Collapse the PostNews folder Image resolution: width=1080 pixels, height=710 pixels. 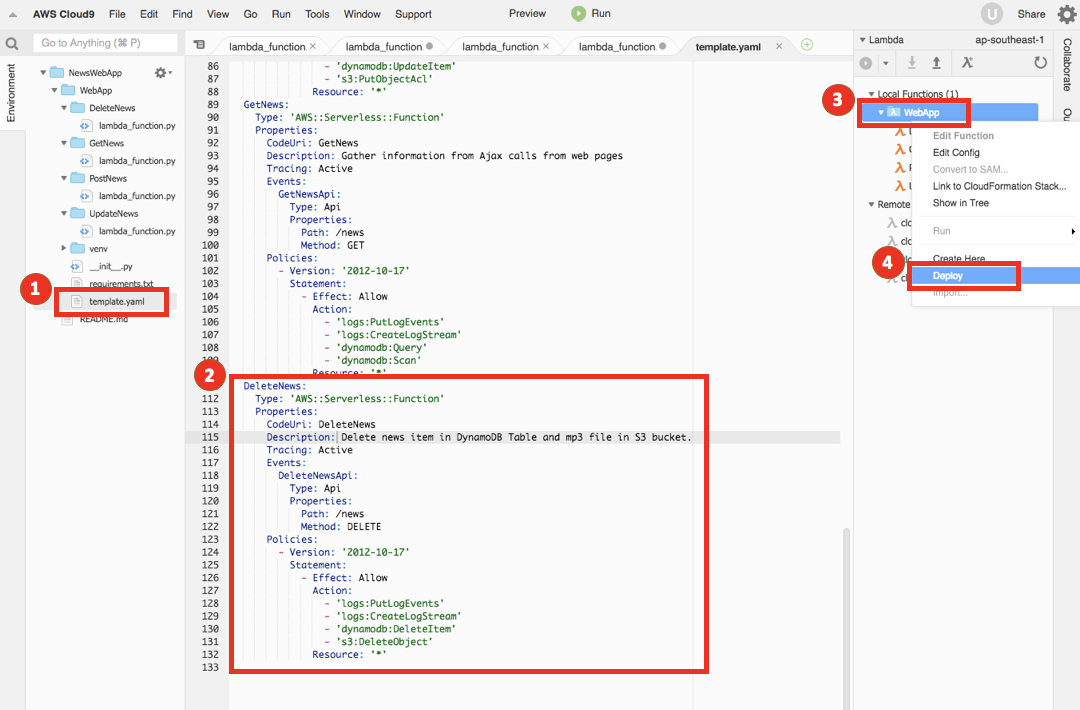point(64,178)
